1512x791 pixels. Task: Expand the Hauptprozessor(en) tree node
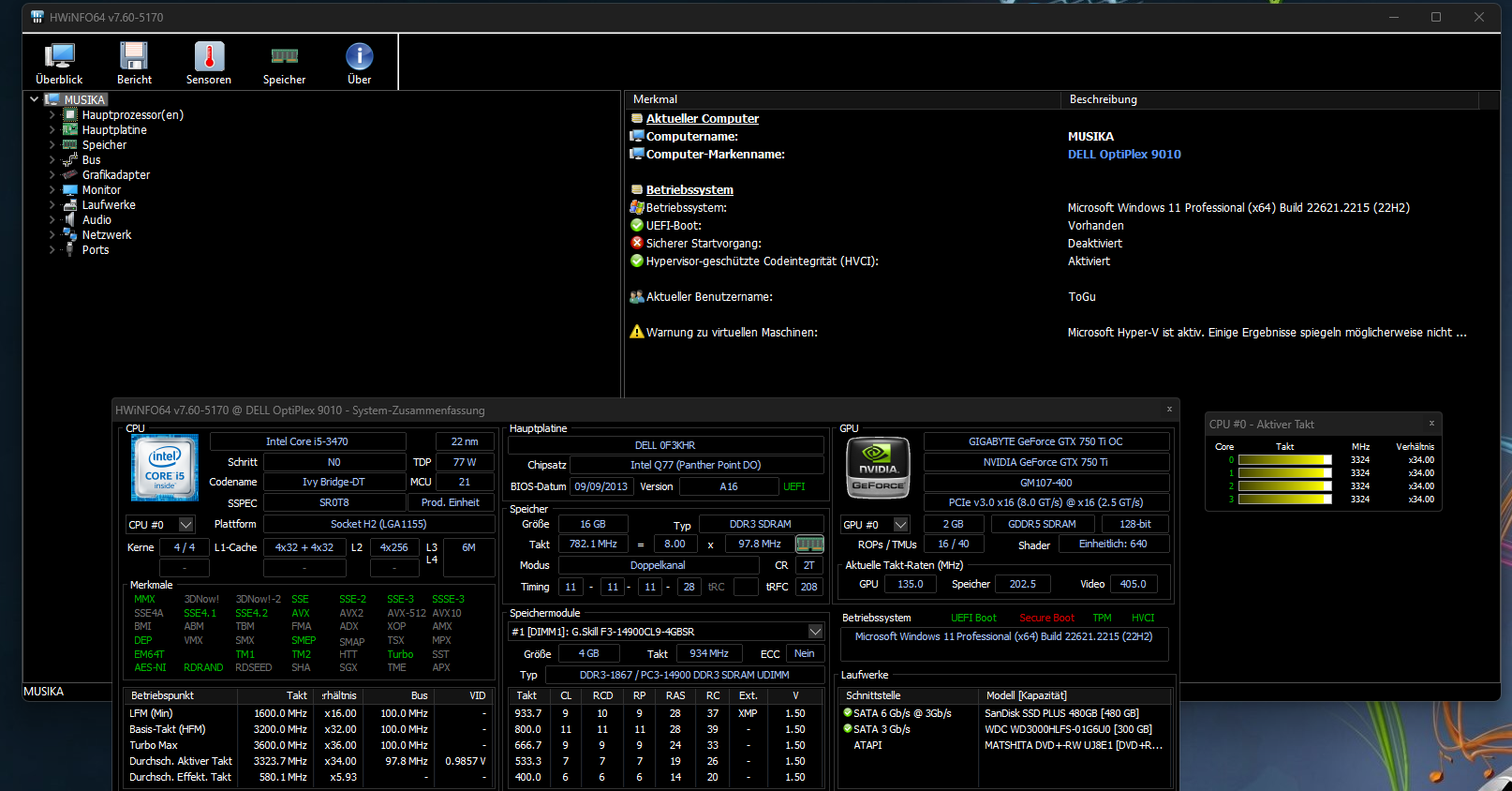(52, 114)
